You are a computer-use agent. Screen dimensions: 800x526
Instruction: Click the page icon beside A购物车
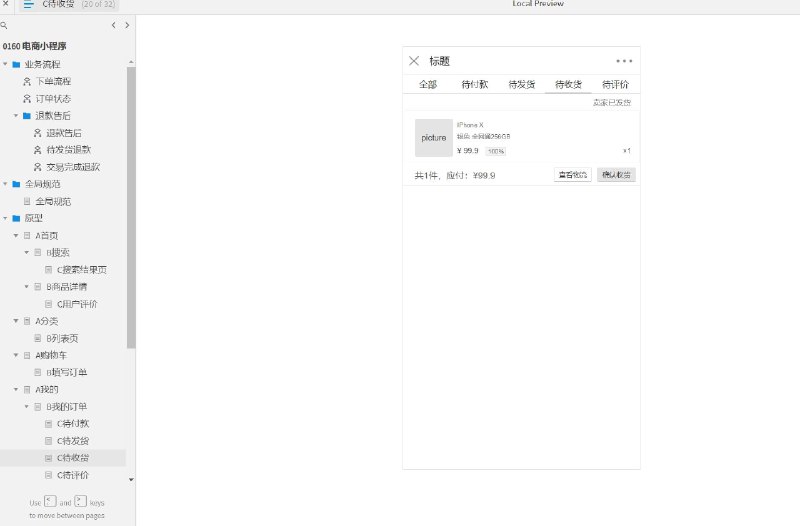[x=27, y=355]
